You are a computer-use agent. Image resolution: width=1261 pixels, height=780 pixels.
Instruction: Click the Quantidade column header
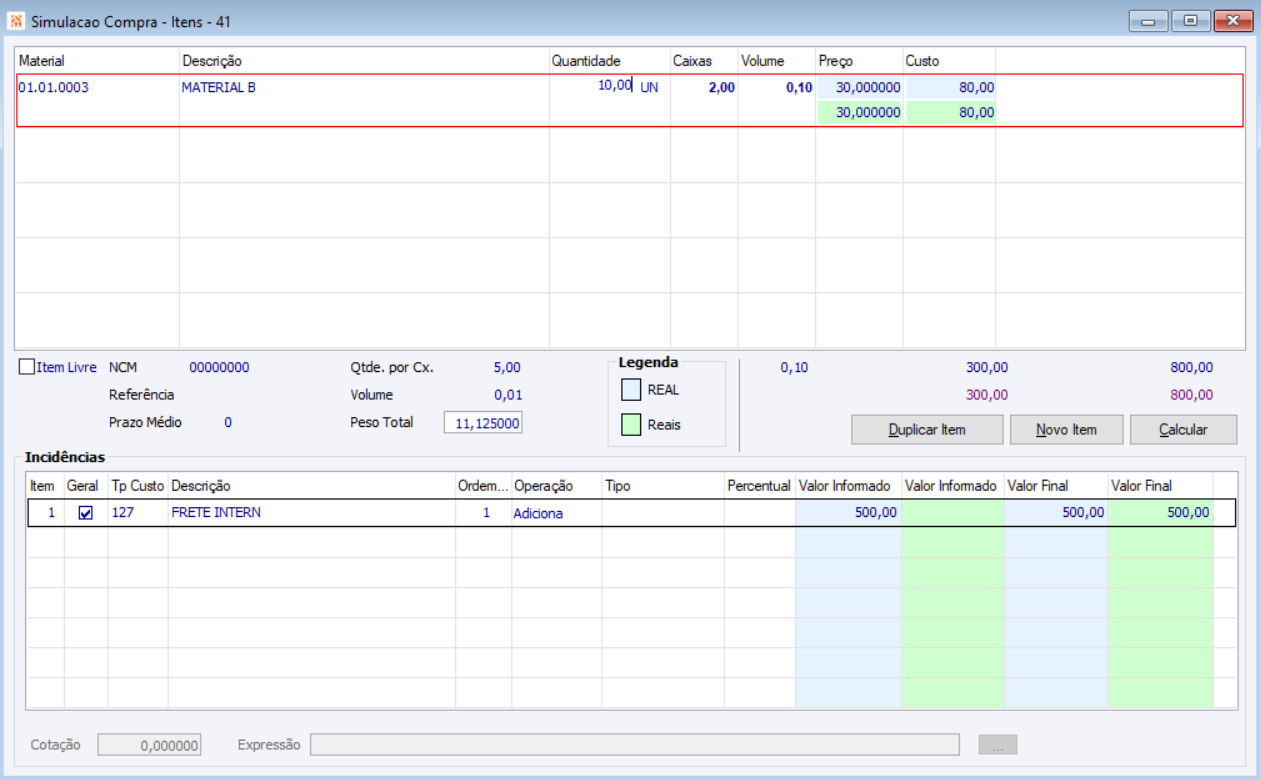[610, 61]
